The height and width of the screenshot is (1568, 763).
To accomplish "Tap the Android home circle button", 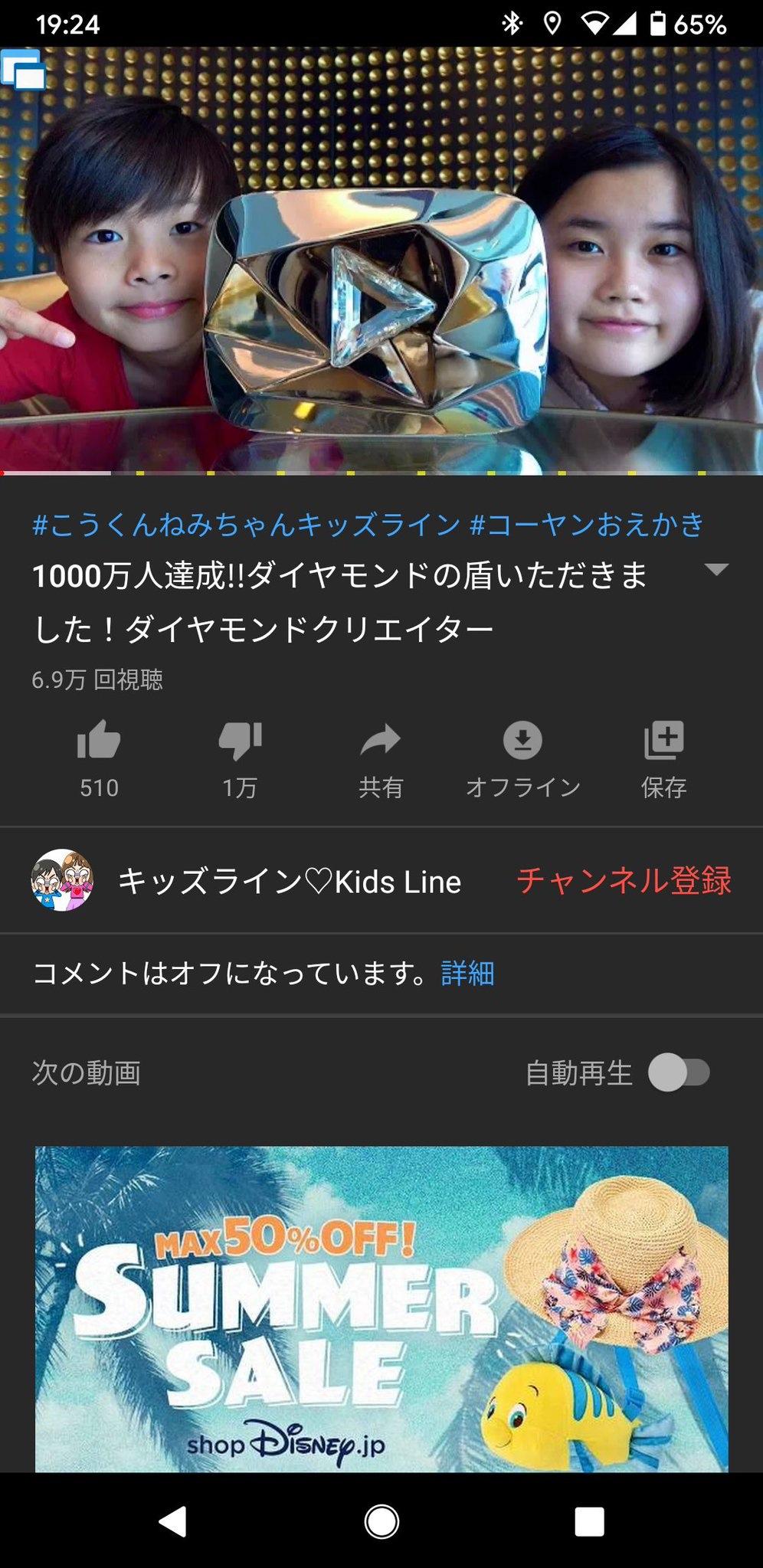I will [381, 1521].
